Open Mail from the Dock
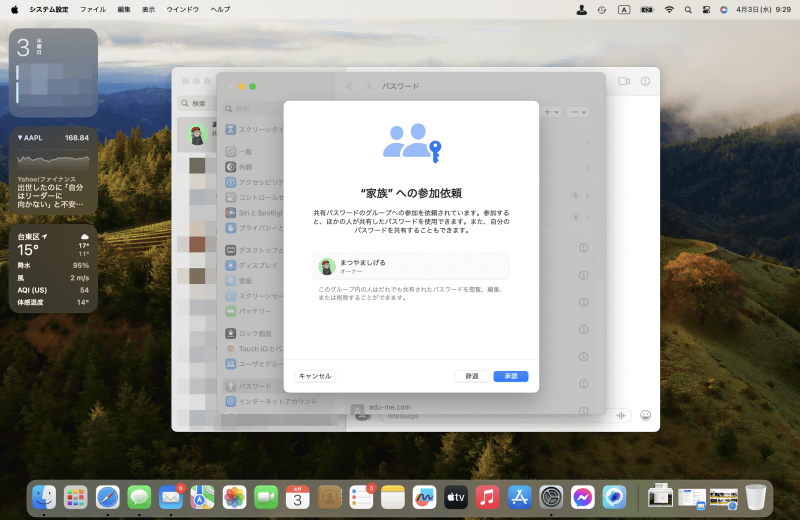 click(171, 497)
